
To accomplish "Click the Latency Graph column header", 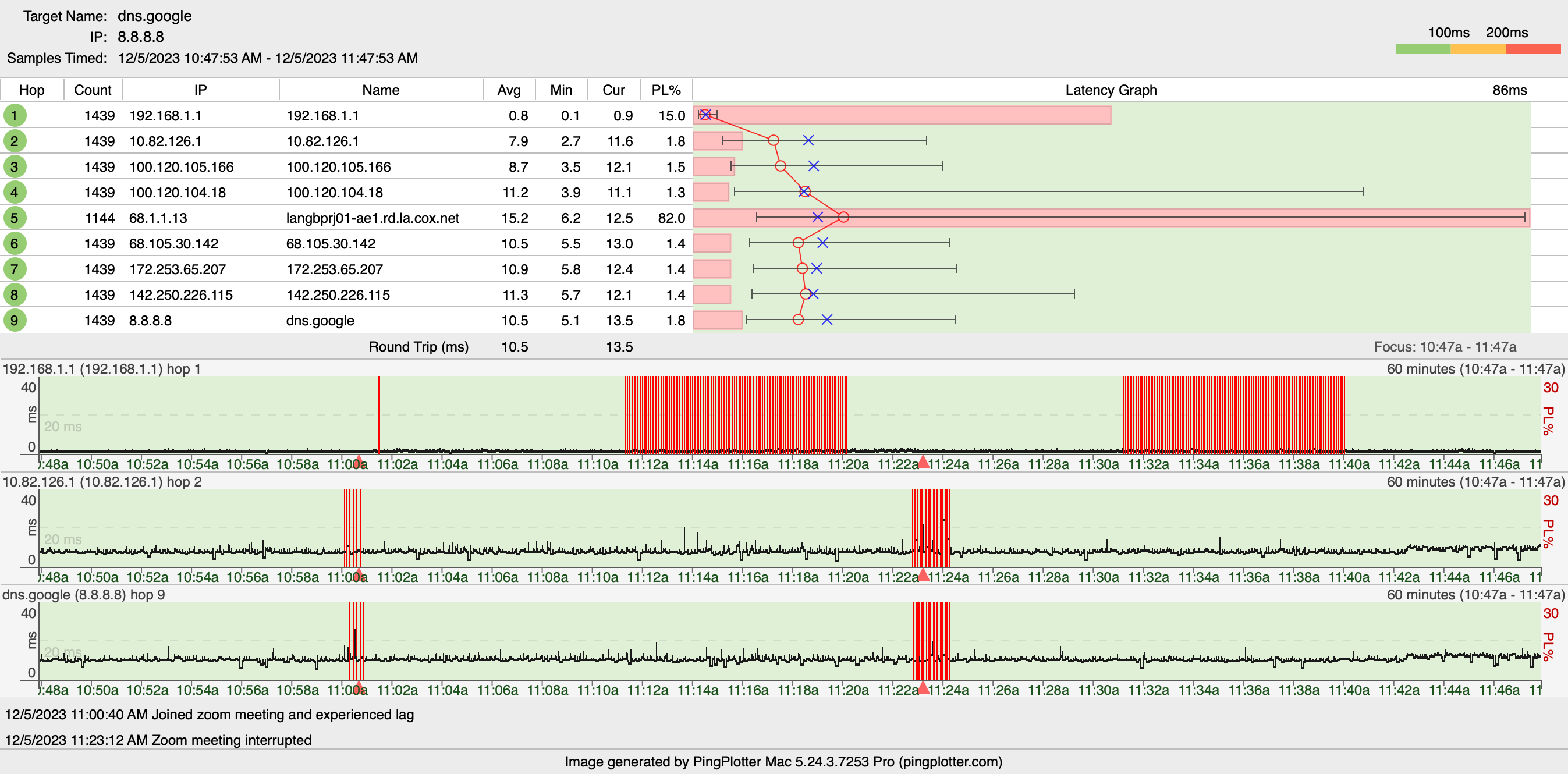I will point(1111,90).
